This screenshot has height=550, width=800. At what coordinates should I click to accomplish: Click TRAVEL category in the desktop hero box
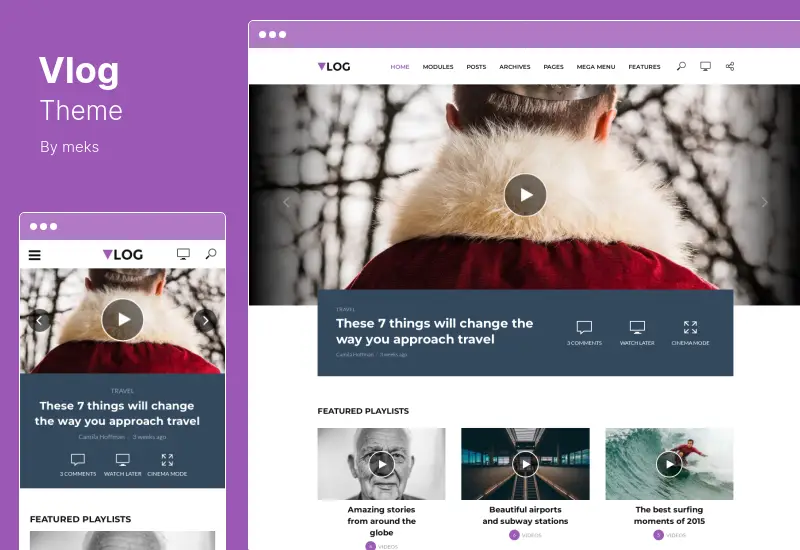(345, 309)
